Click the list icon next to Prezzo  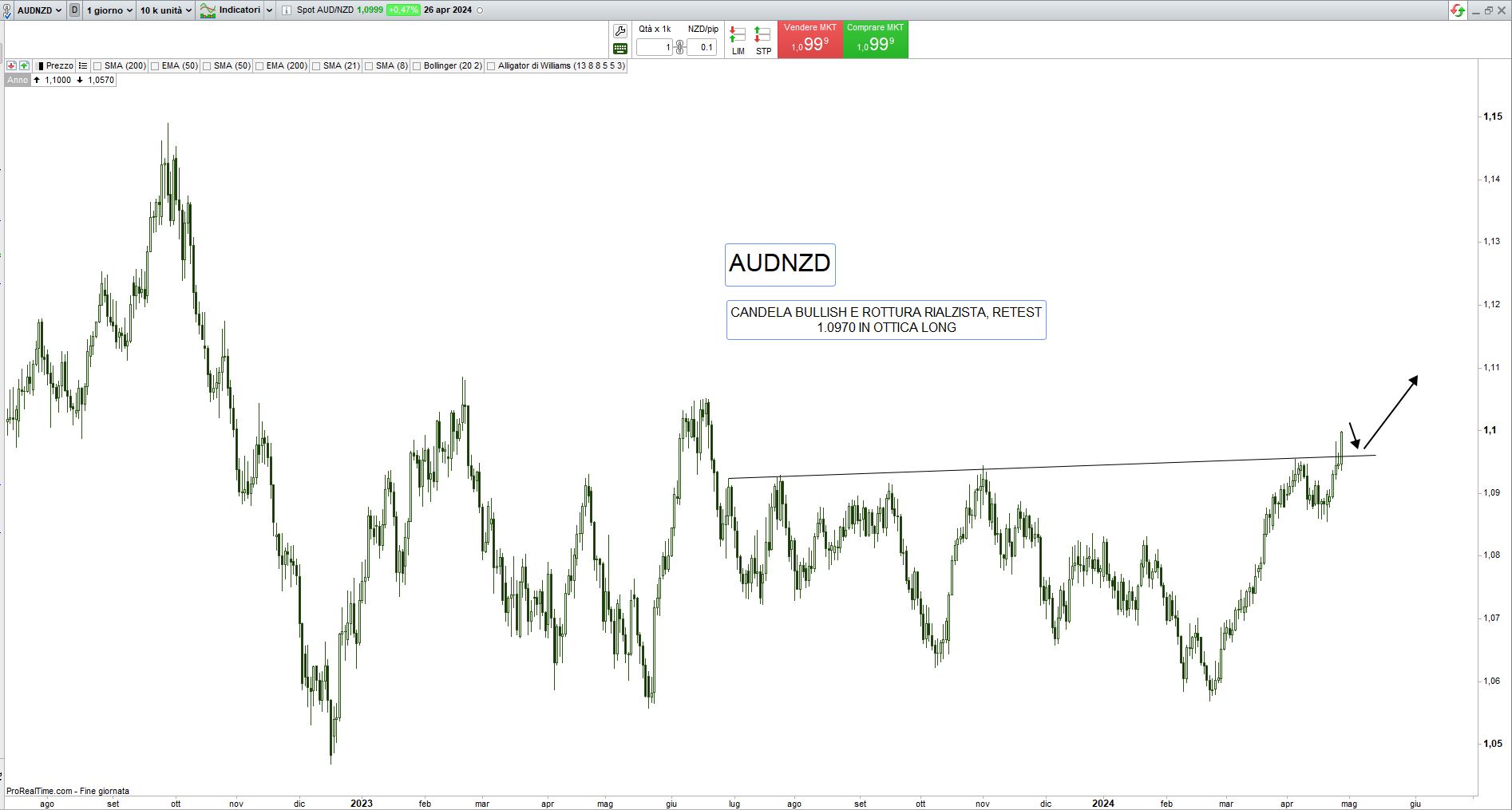click(83, 65)
